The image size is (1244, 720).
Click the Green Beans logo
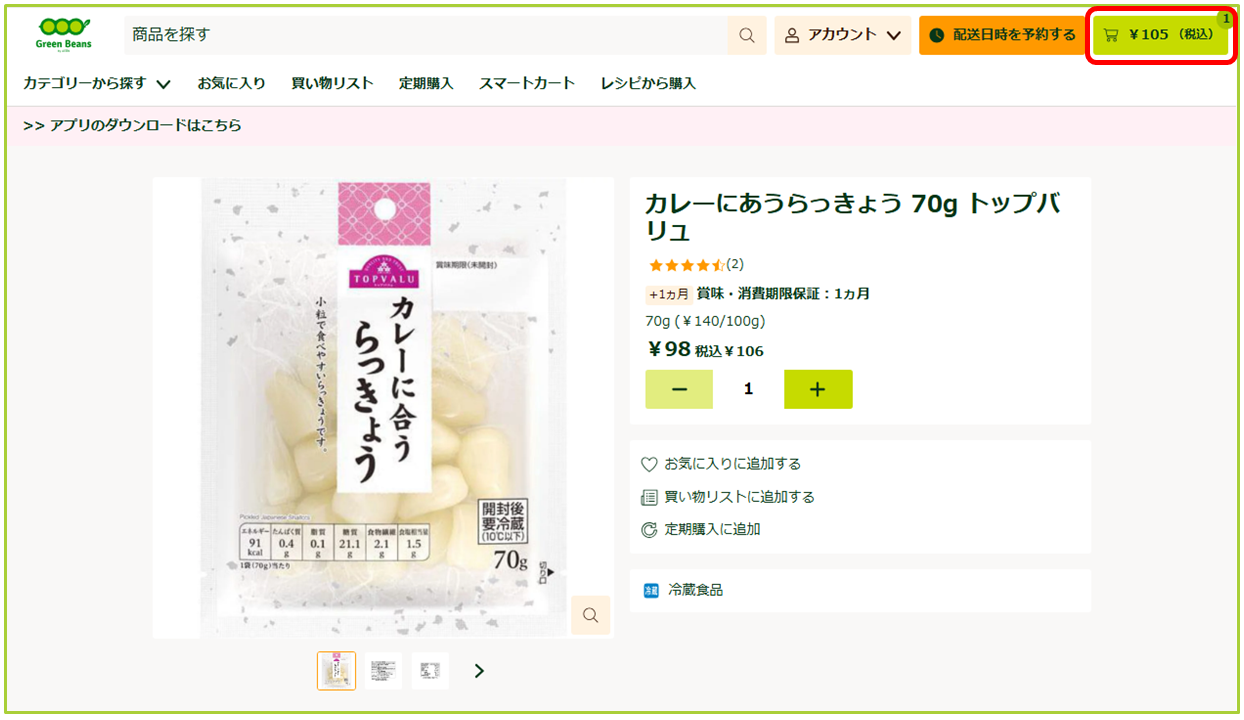[63, 33]
